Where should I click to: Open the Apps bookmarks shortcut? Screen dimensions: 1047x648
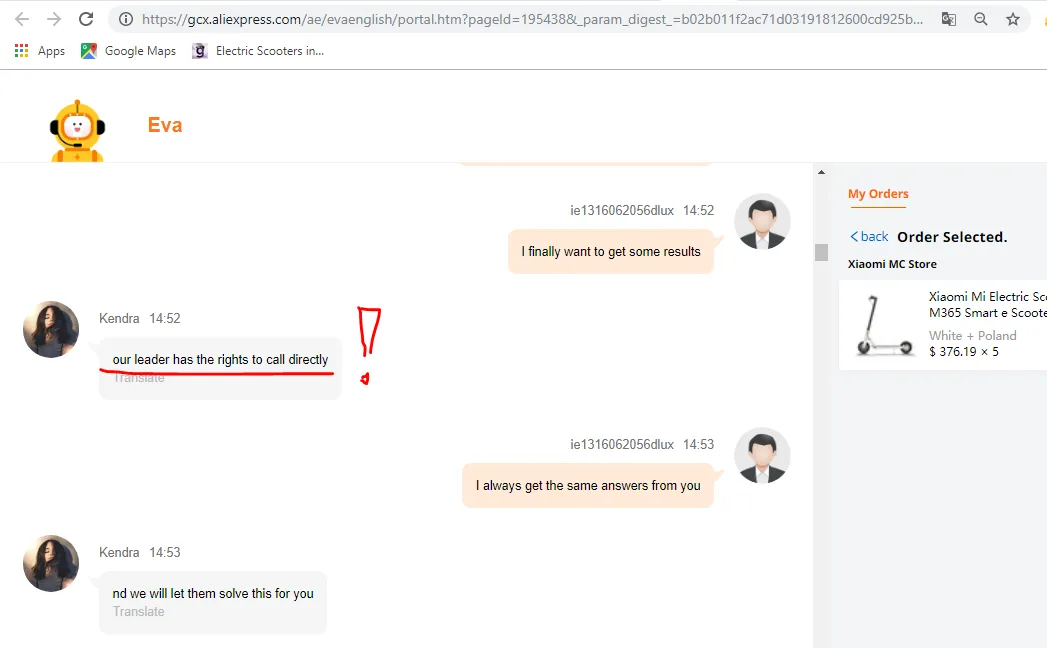[x=40, y=51]
